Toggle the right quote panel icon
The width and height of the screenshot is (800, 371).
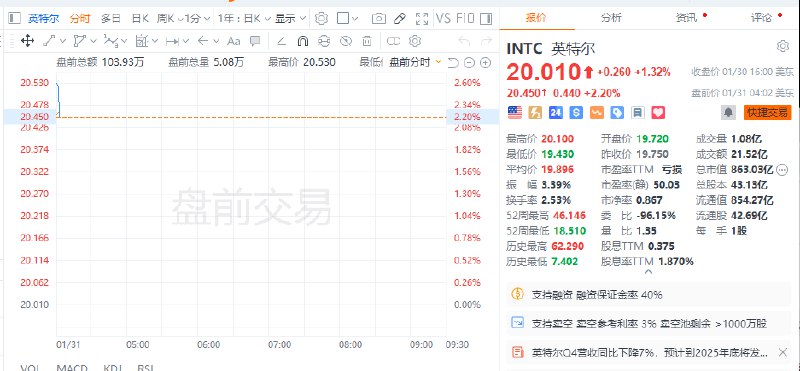pos(486,19)
